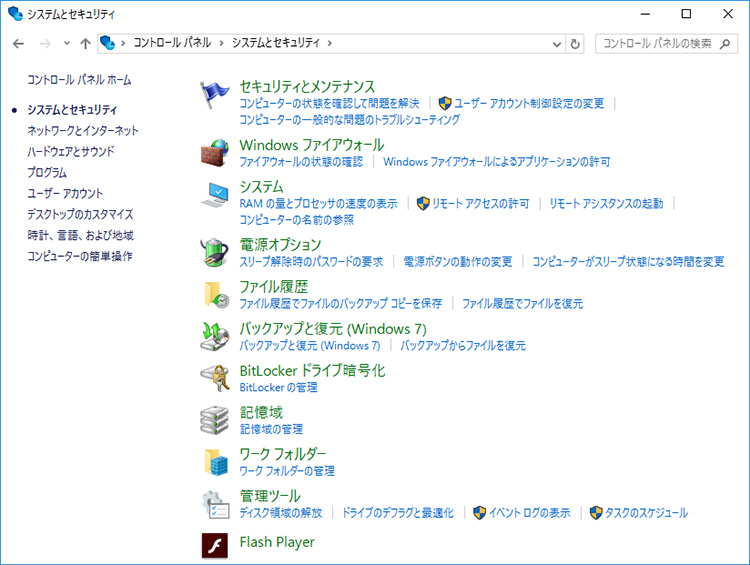This screenshot has width=750, height=565.
Task: Click the 電源オプション battery icon
Action: coord(216,253)
